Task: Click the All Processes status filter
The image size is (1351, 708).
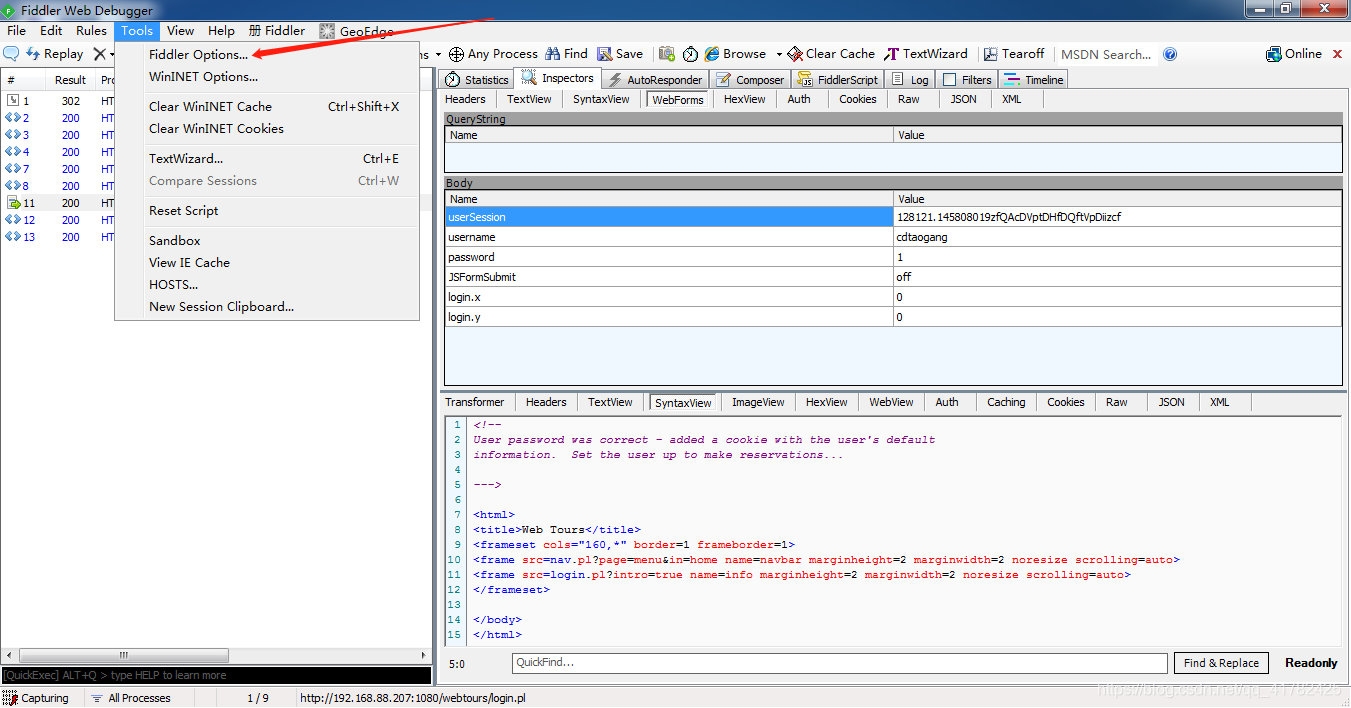Action: coord(130,698)
